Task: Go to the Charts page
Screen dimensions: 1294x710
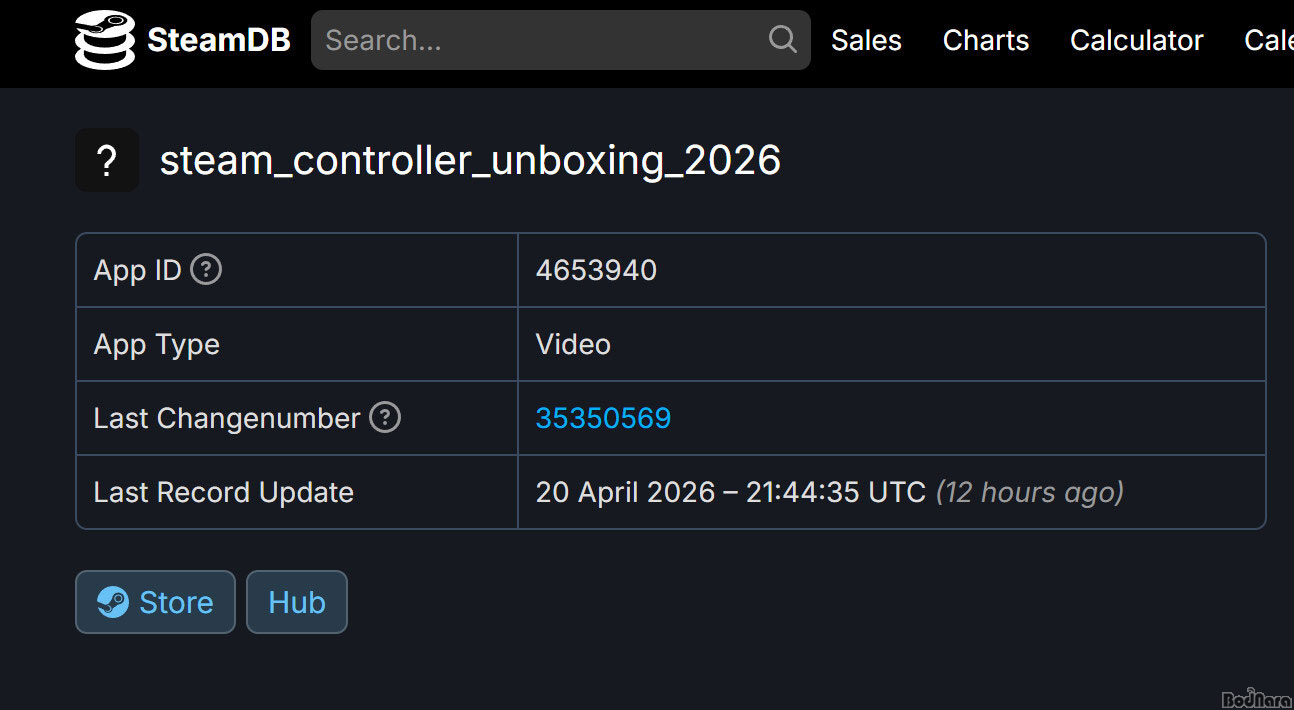Action: [985, 40]
